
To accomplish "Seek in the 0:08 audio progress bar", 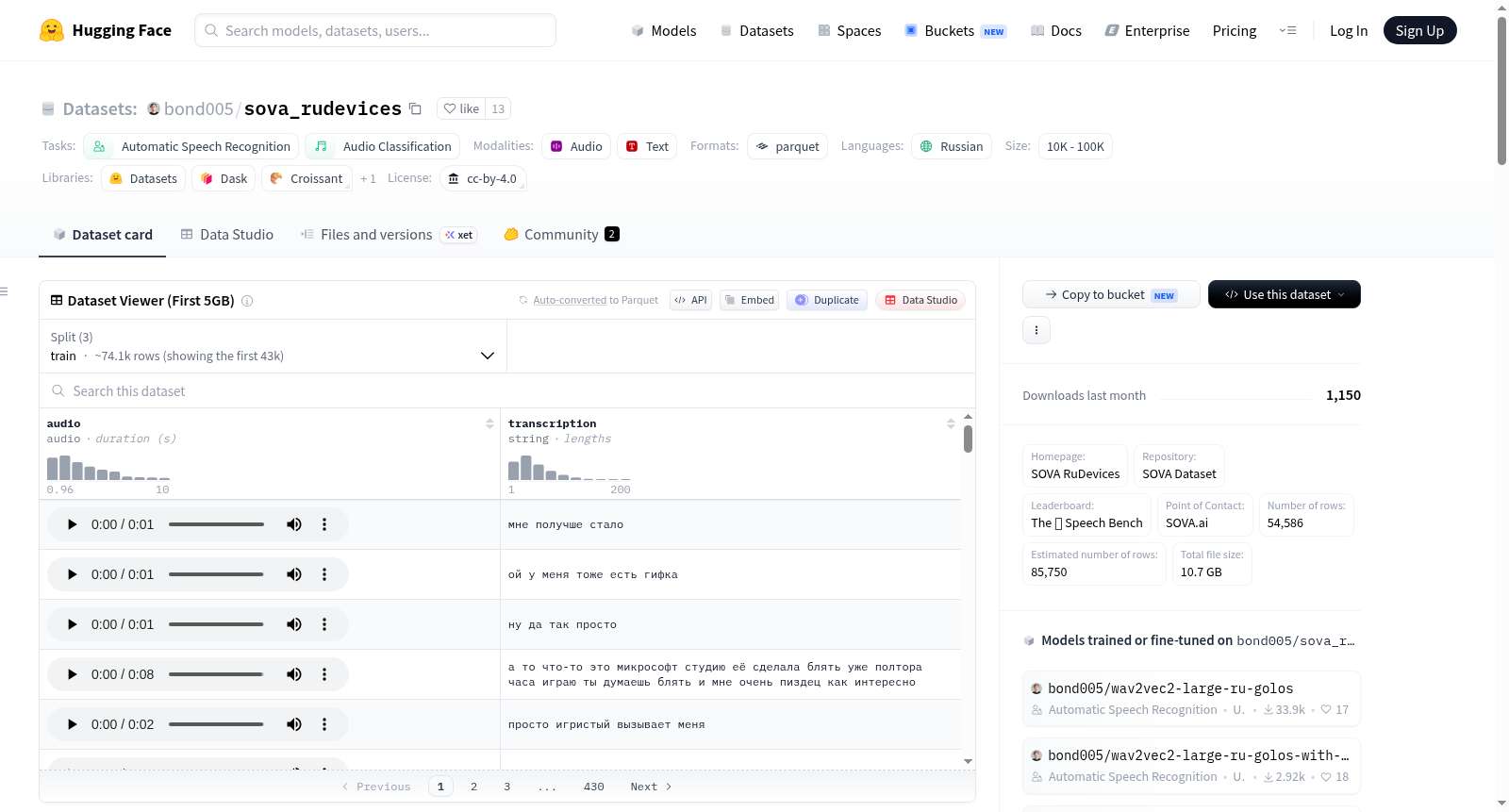I will point(216,674).
